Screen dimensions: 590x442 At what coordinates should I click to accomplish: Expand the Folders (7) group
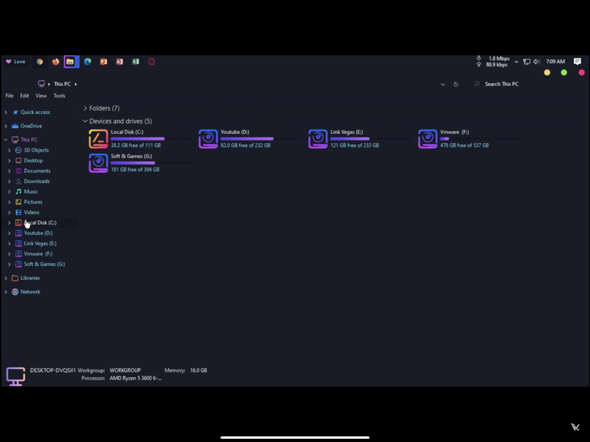[x=85, y=108]
